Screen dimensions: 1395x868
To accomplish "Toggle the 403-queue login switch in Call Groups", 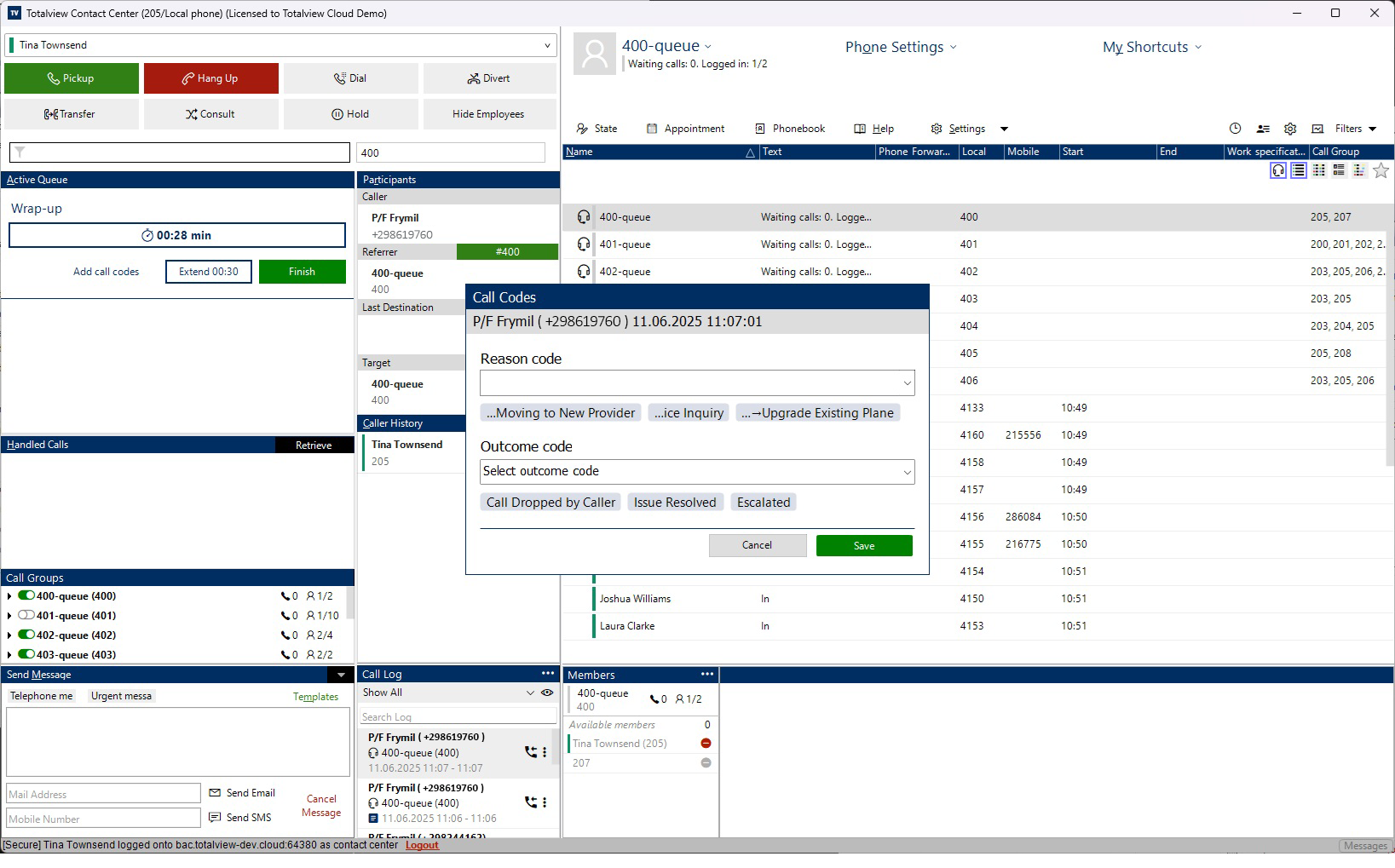I will [26, 655].
